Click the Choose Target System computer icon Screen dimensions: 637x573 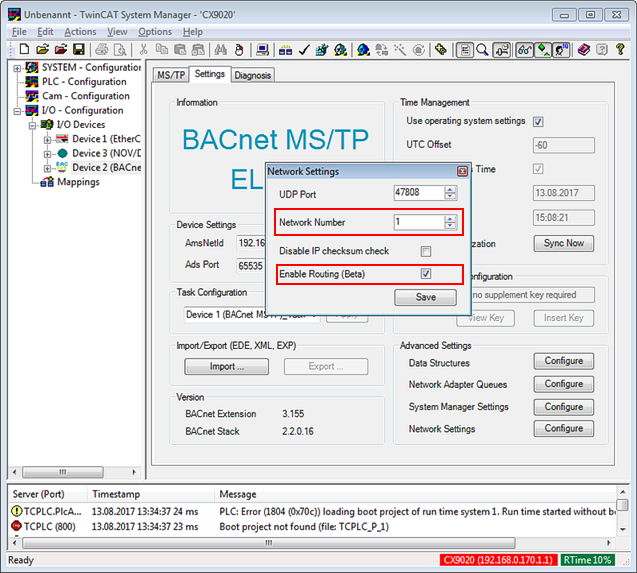(262, 50)
